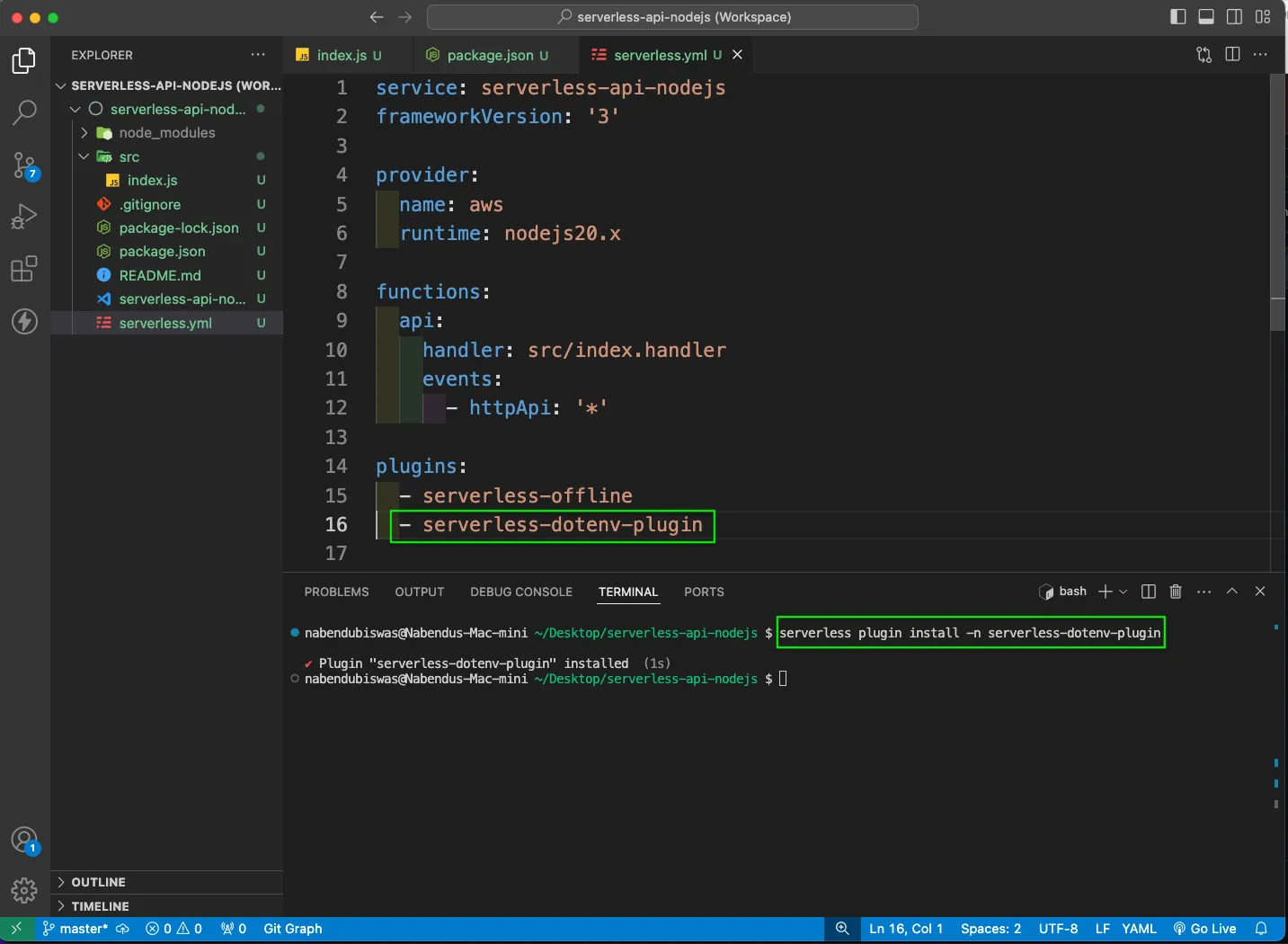1288x944 pixels.
Task: Expand the Timeline section
Action: point(167,906)
